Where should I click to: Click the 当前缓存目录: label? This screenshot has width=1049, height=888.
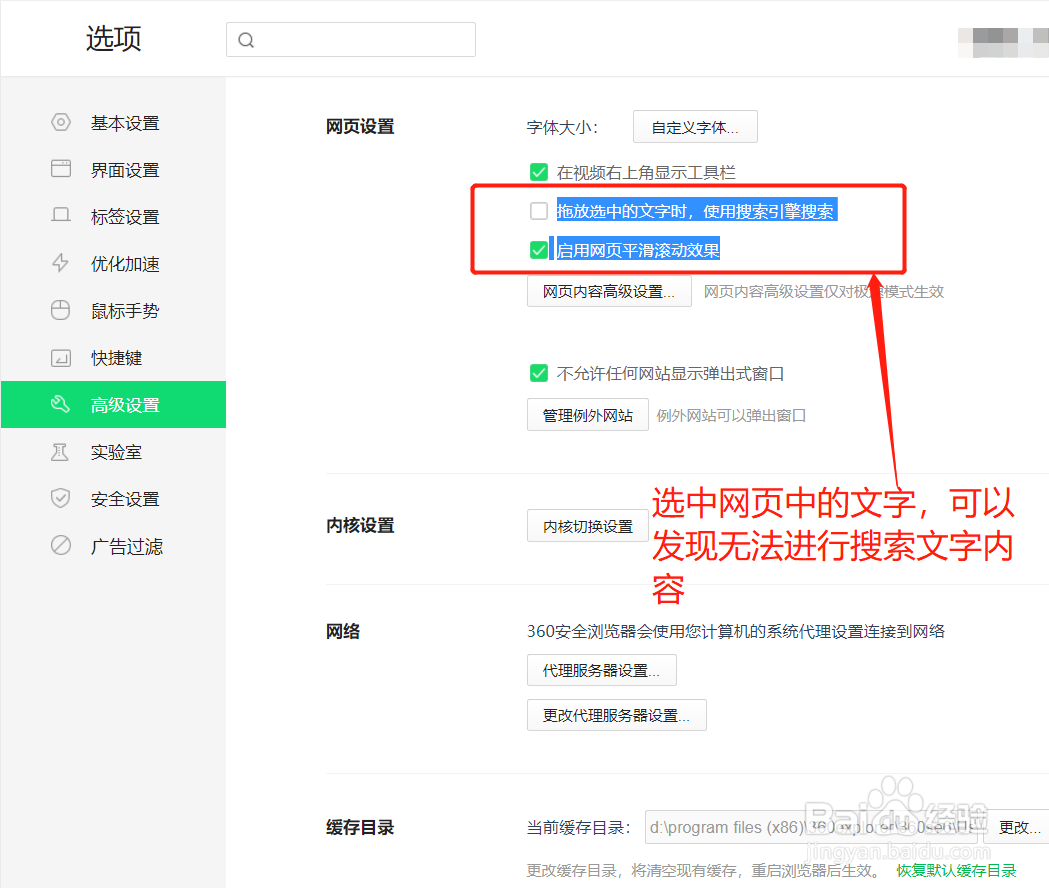click(x=578, y=828)
